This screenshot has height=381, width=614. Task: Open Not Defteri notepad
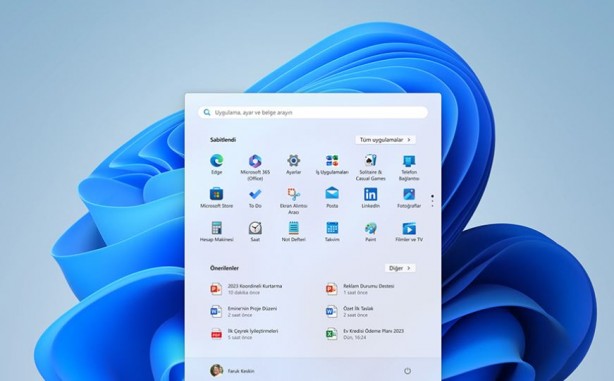tap(293, 228)
